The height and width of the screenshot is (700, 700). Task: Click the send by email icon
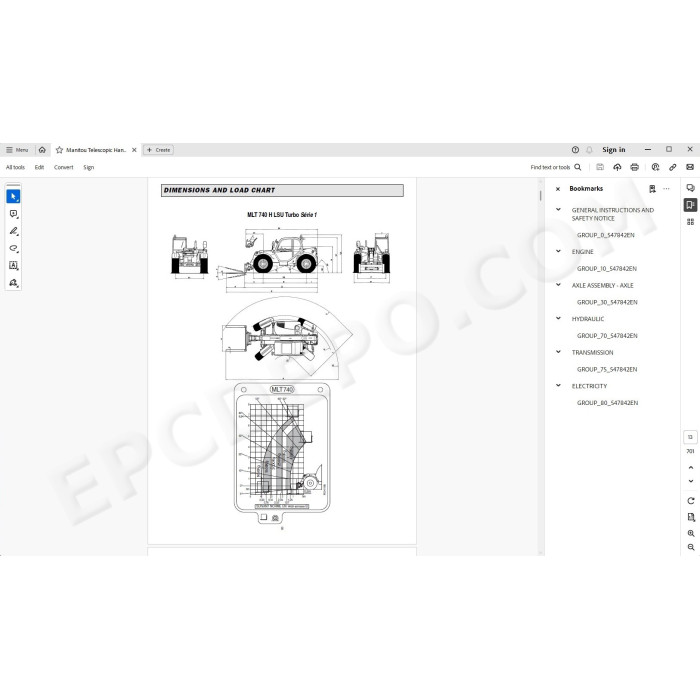pyautogui.click(x=690, y=167)
